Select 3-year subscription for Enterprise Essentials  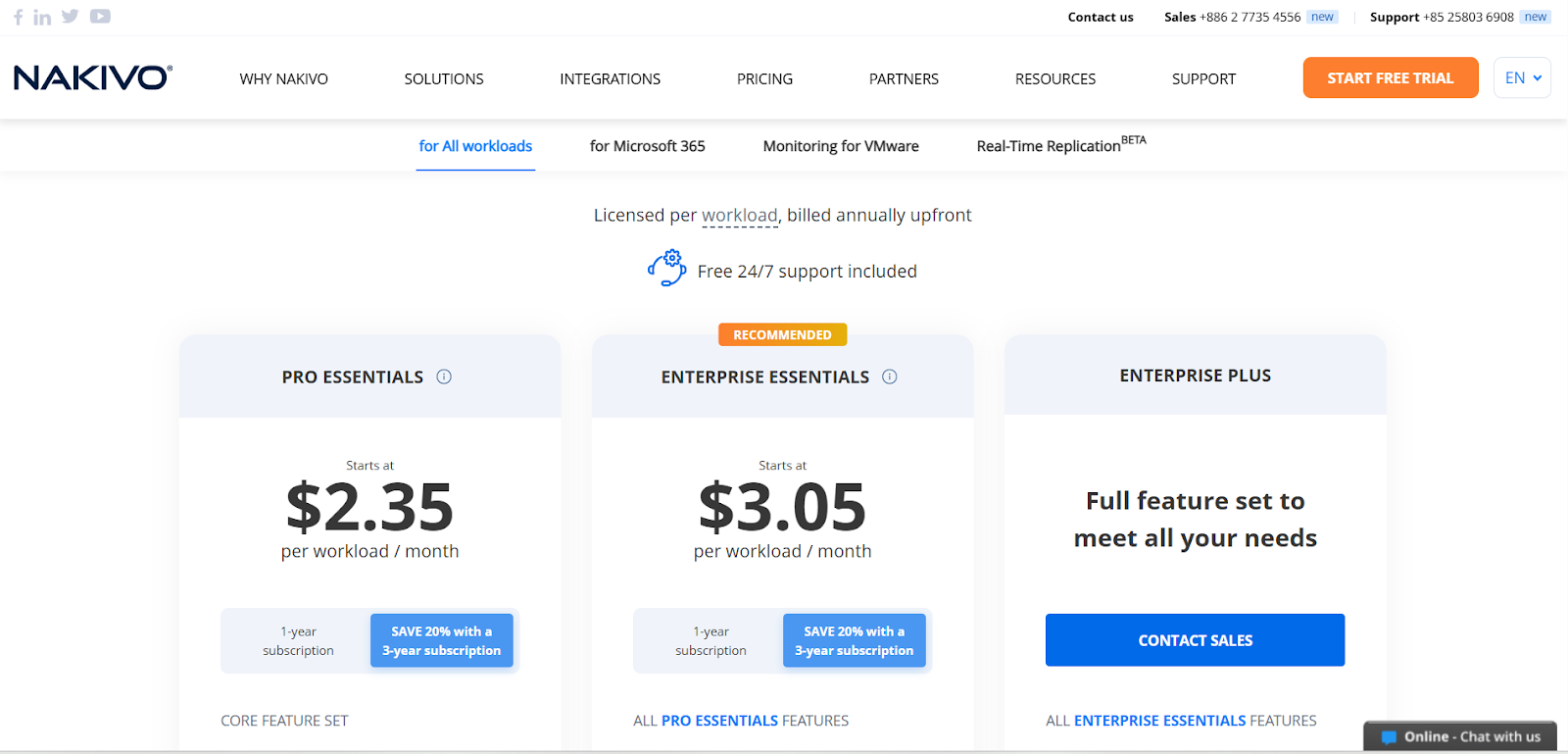pyautogui.click(x=855, y=641)
